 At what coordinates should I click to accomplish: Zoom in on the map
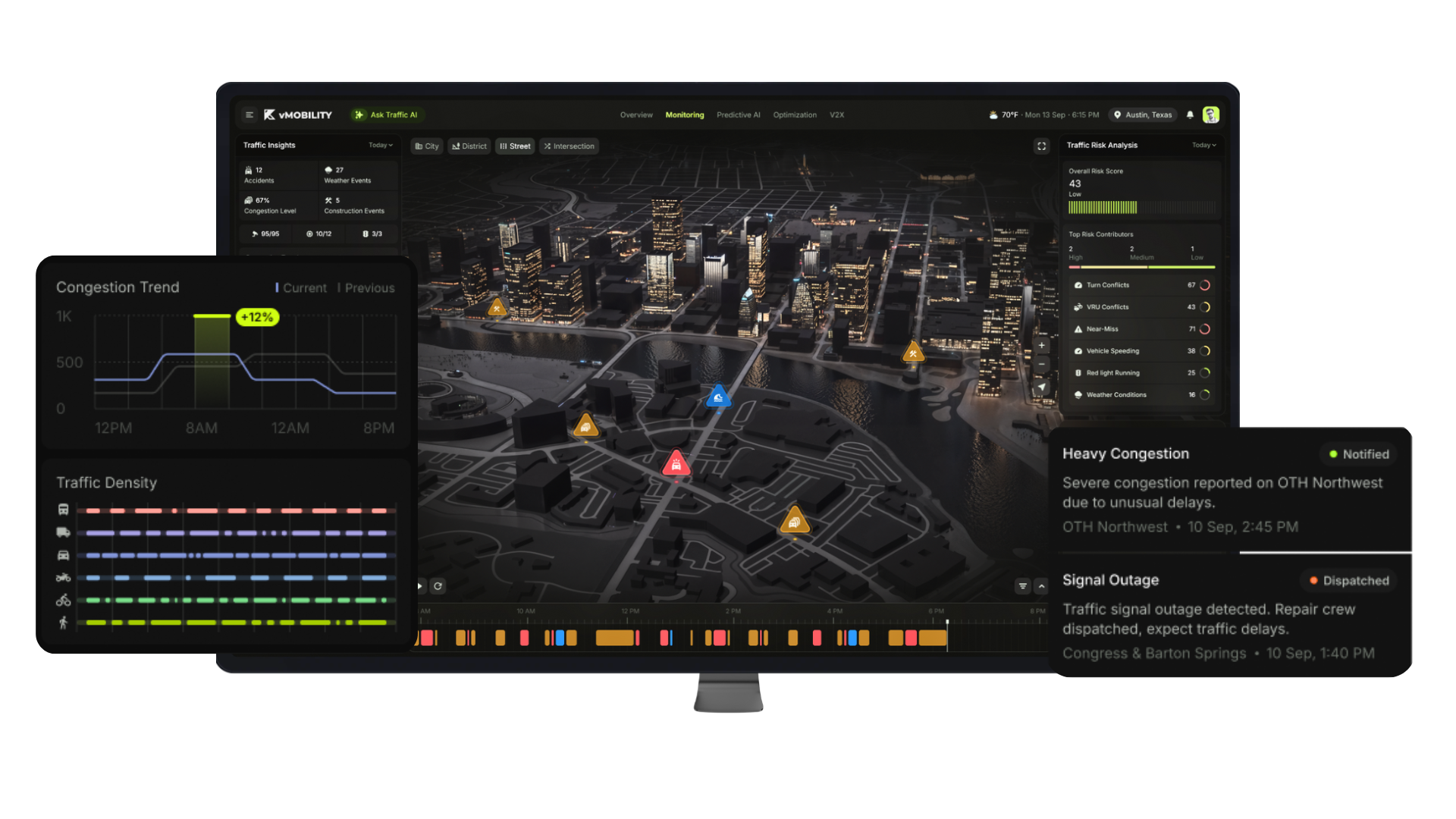1041,346
